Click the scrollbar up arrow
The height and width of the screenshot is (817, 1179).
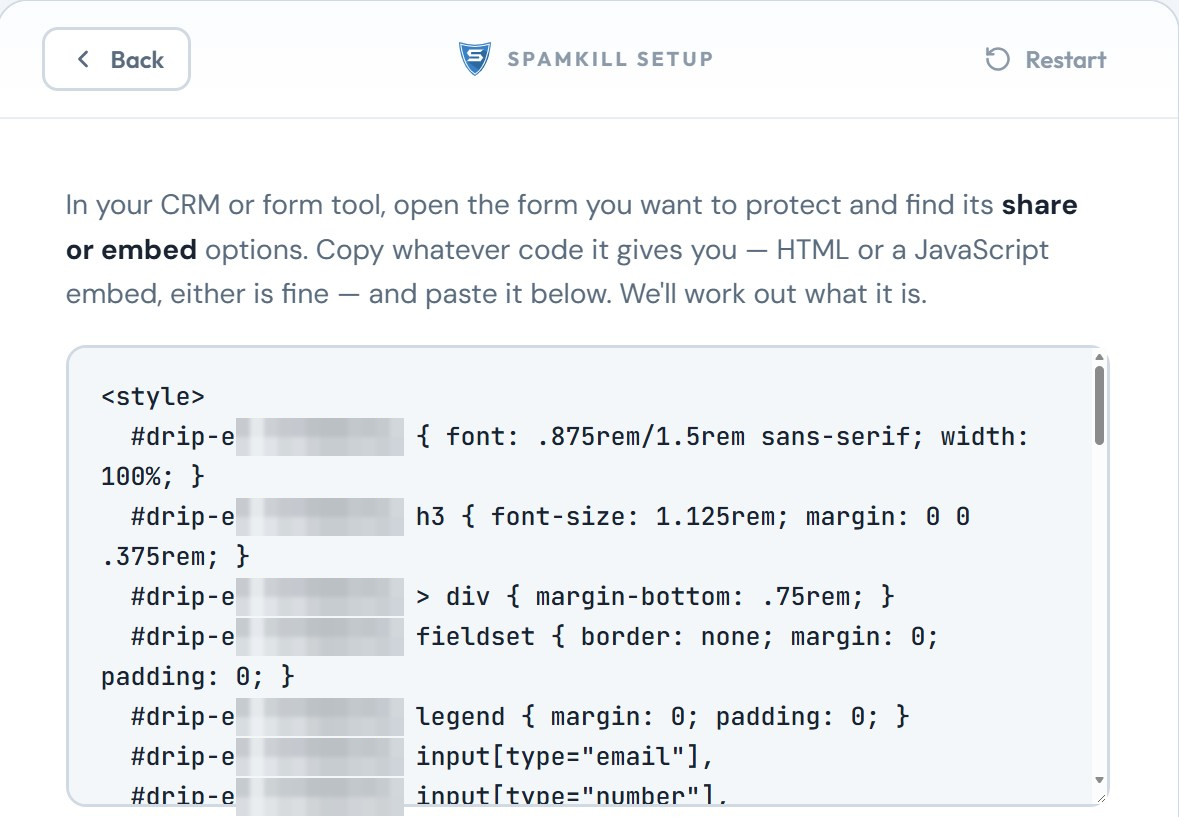1099,358
